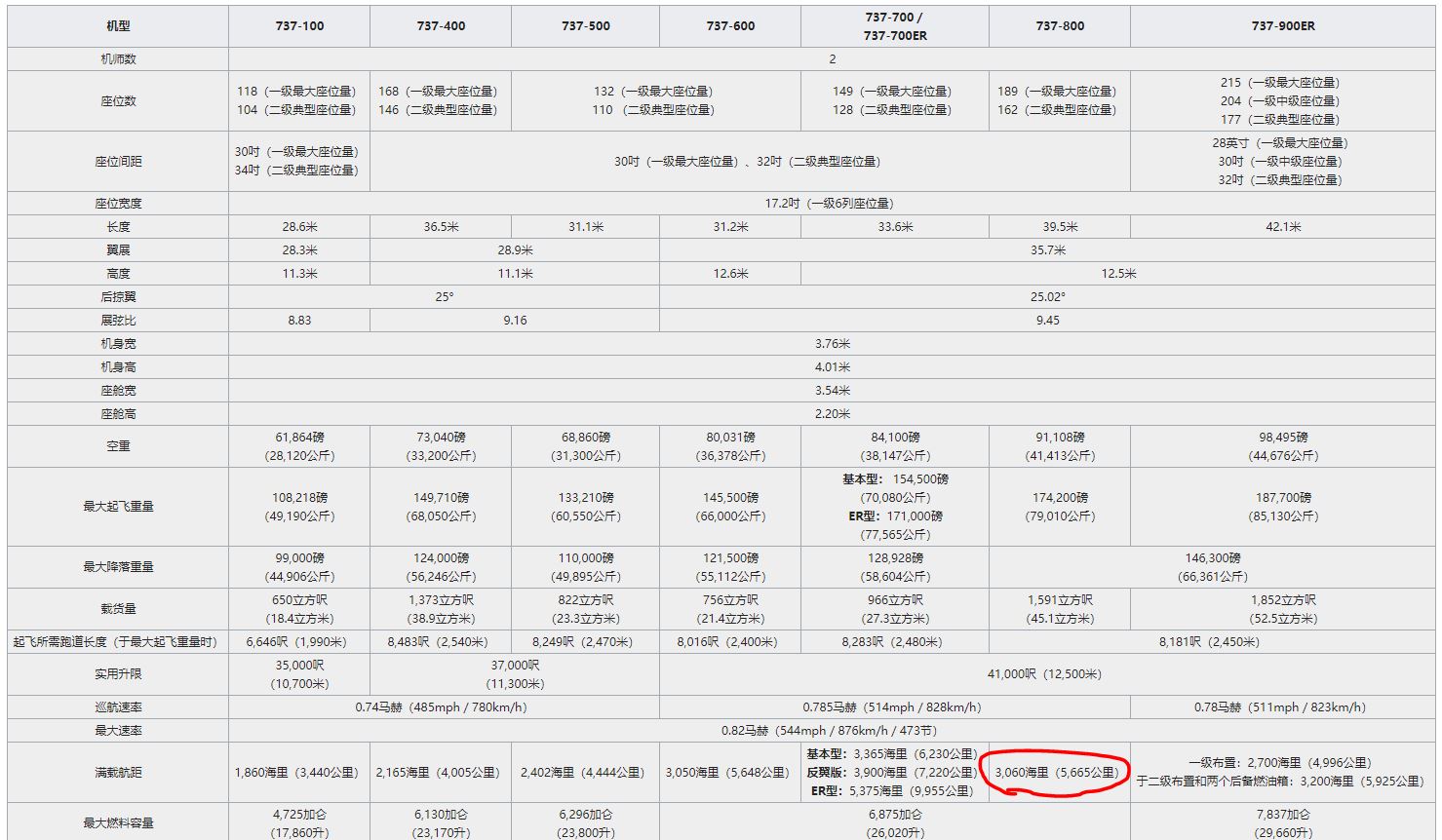The height and width of the screenshot is (840, 1442).
Task: Click the '737-500' column header
Action: pyautogui.click(x=586, y=26)
